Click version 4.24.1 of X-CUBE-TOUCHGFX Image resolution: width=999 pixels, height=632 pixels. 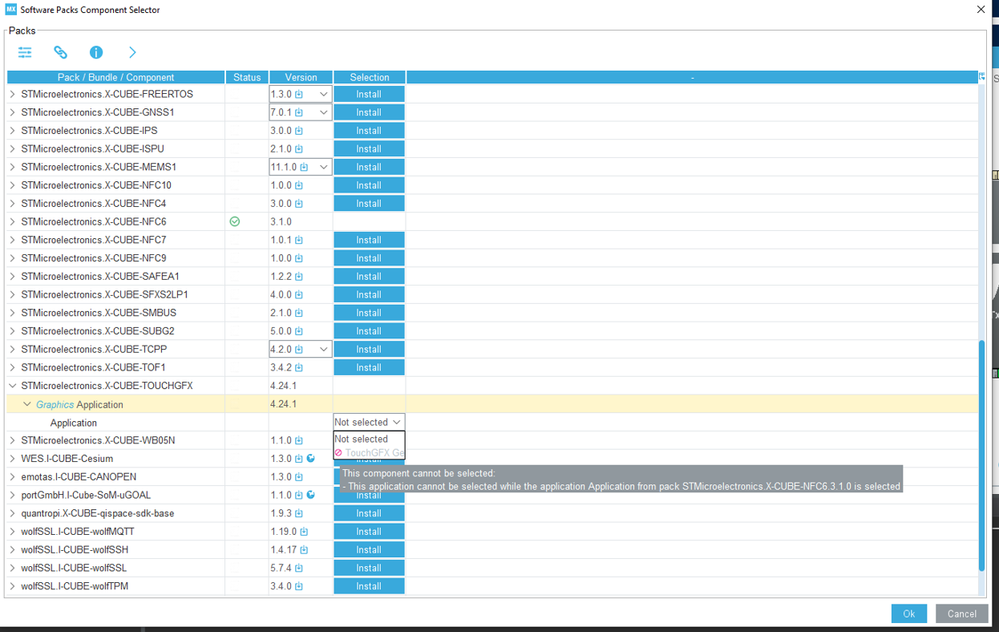(284, 385)
